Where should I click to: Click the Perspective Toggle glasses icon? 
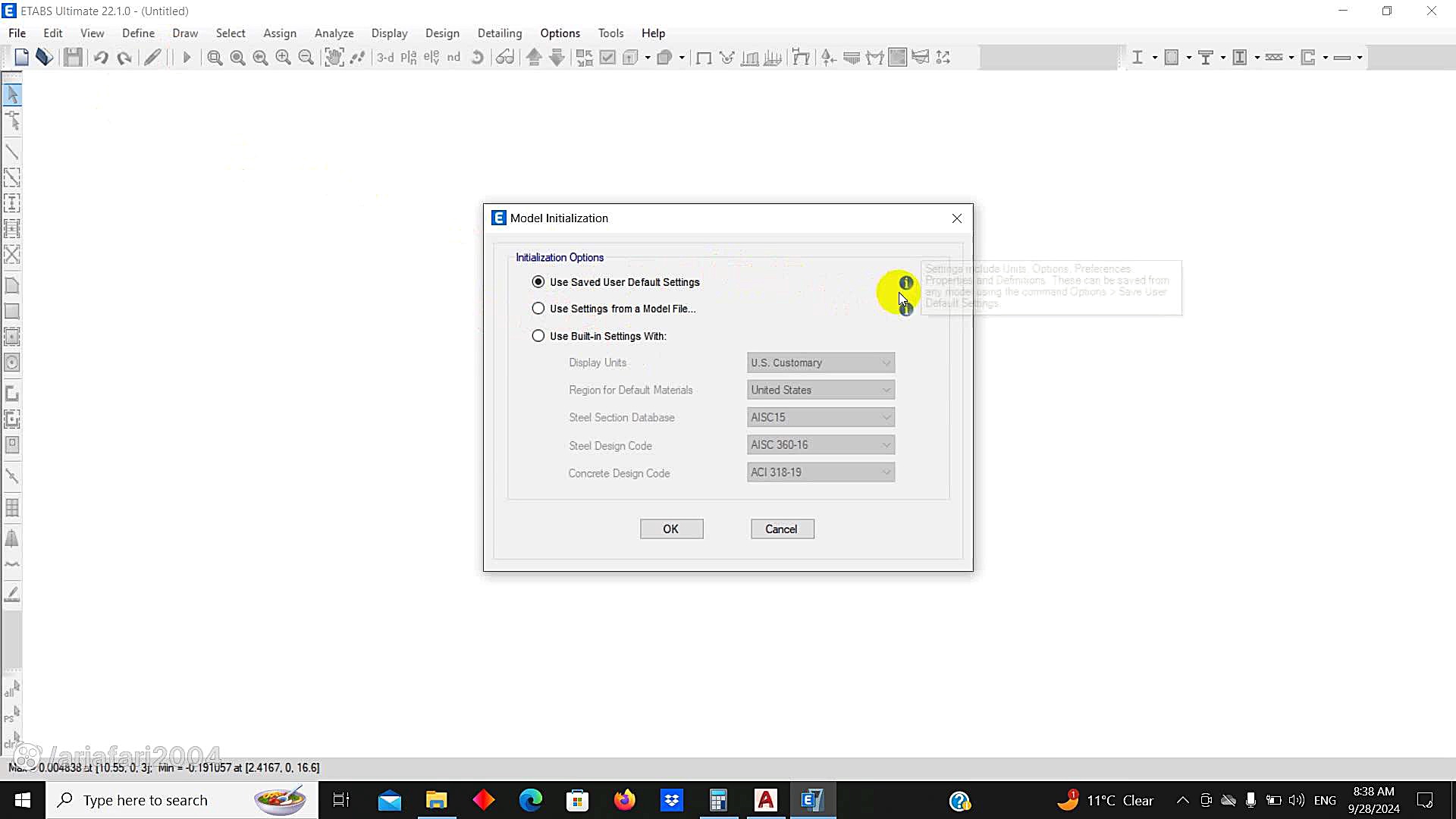(x=504, y=58)
